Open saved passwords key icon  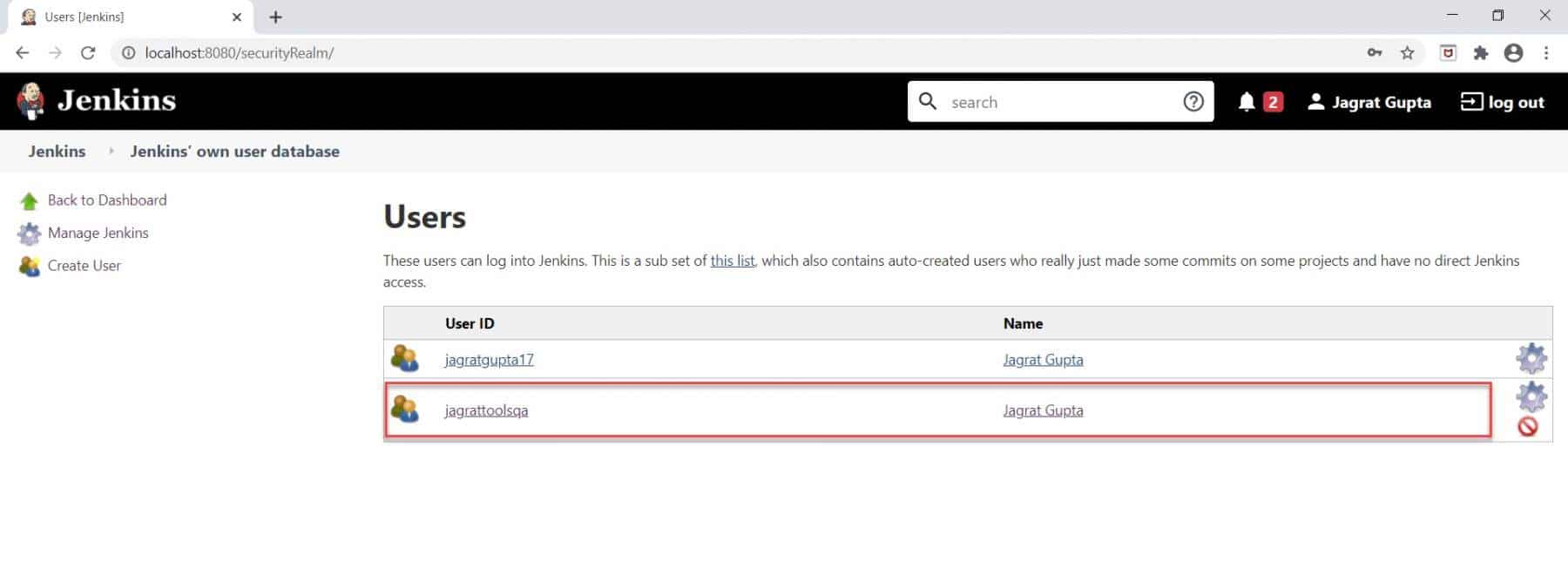coord(1375,53)
